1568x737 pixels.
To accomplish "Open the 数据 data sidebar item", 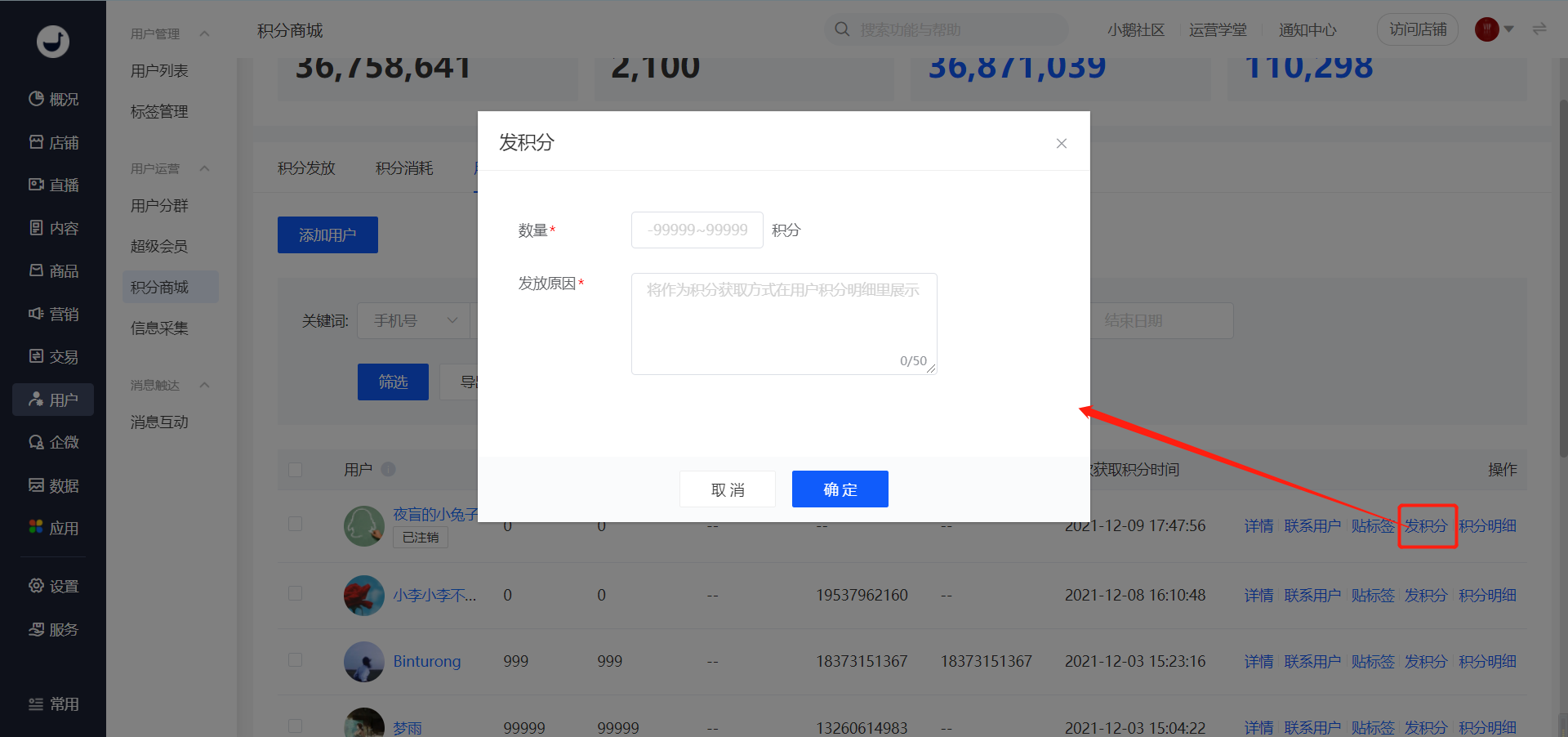I will click(53, 485).
